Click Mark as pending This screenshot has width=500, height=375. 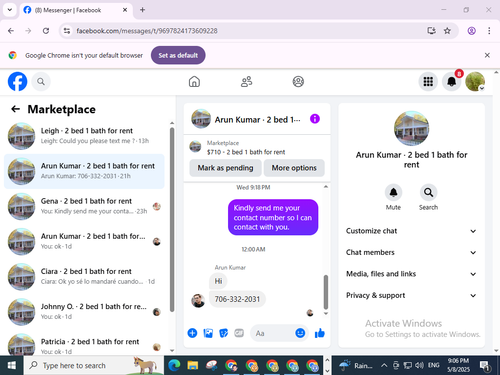(225, 168)
